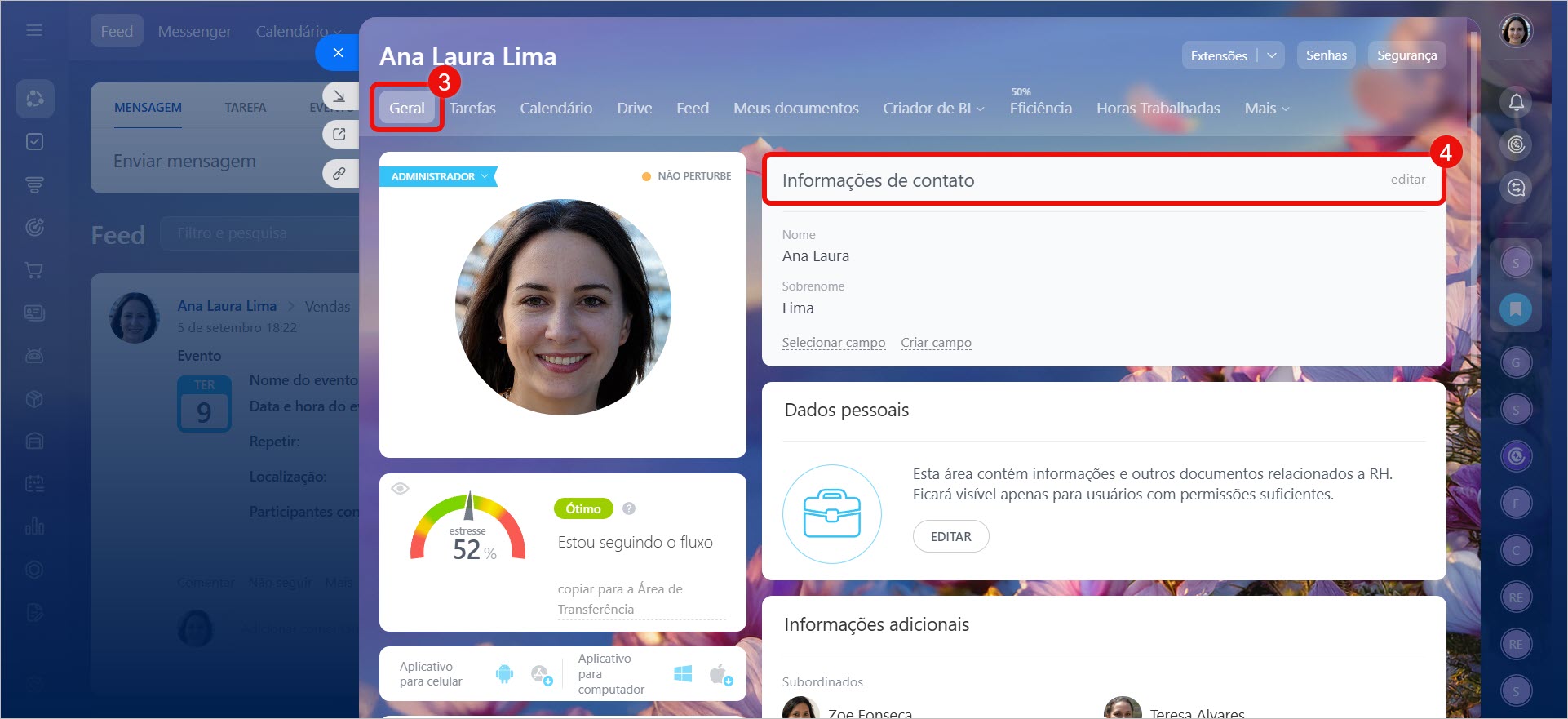The height and width of the screenshot is (719, 1568).
Task: Click the bookmark icon in the right panel
Action: click(1516, 309)
